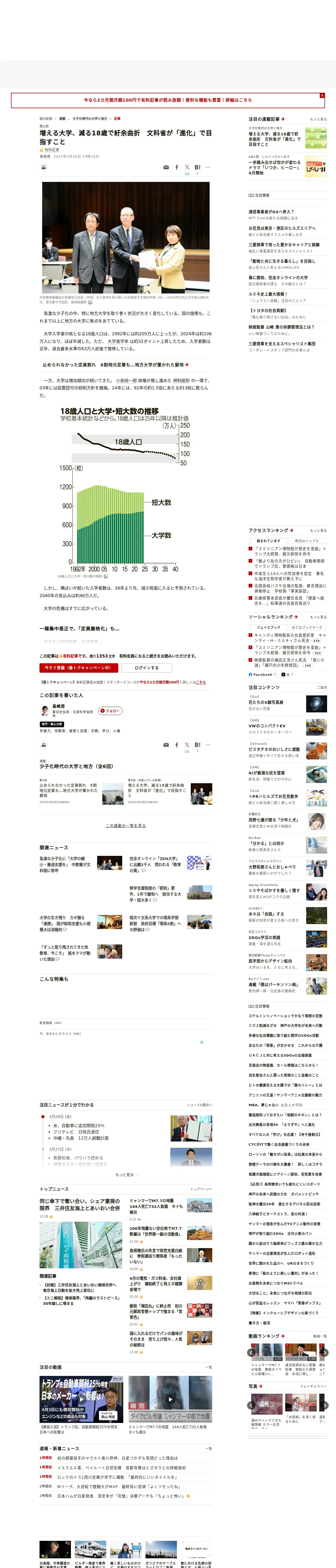Image resolution: width=336 pixels, height=1568 pixels.
Task: Close the red promotional banner
Action: click(322, 96)
